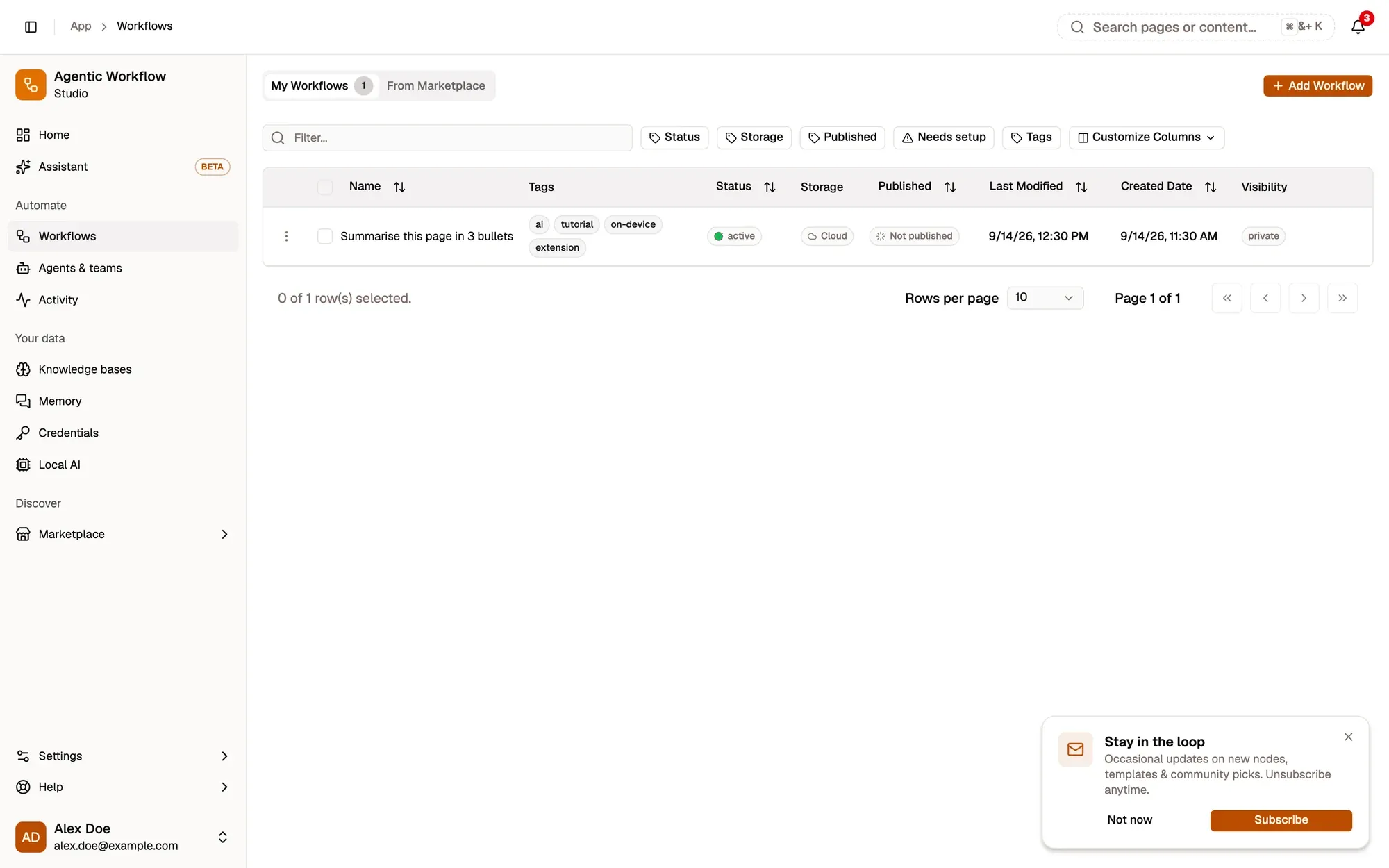Image resolution: width=1389 pixels, height=868 pixels.
Task: Open Agents & teams in the sidebar
Action: 123,268
